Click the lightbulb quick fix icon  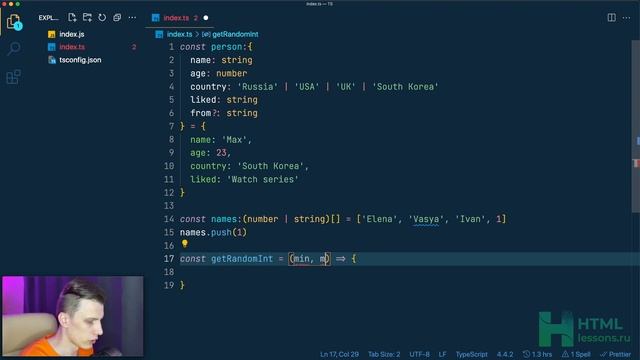(185, 244)
